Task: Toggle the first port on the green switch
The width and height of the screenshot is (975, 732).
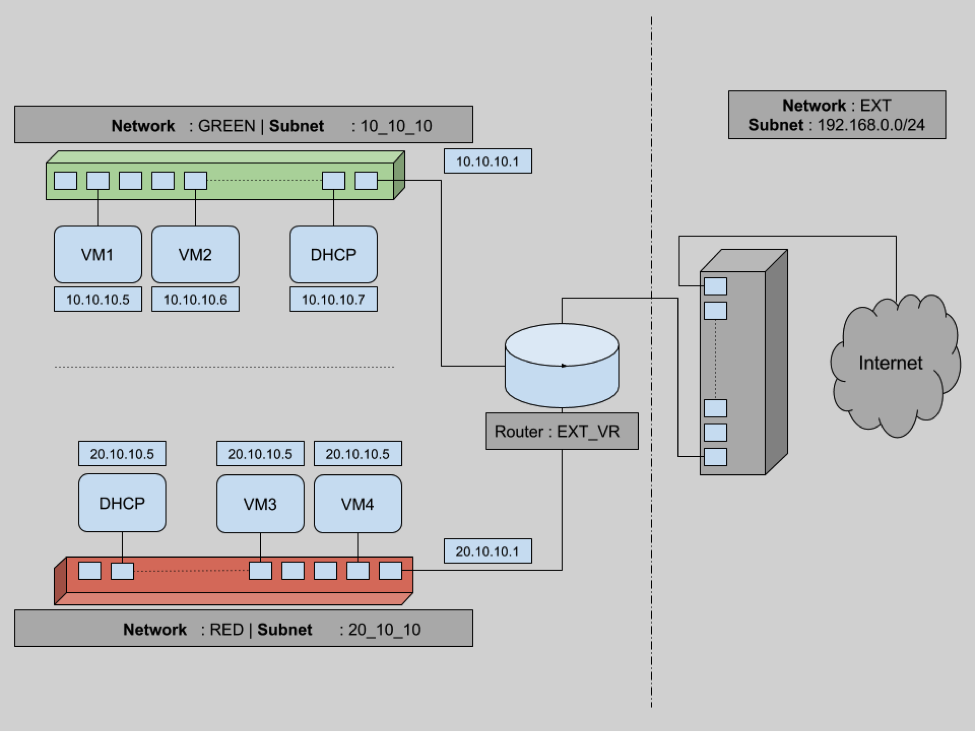Action: click(x=66, y=179)
